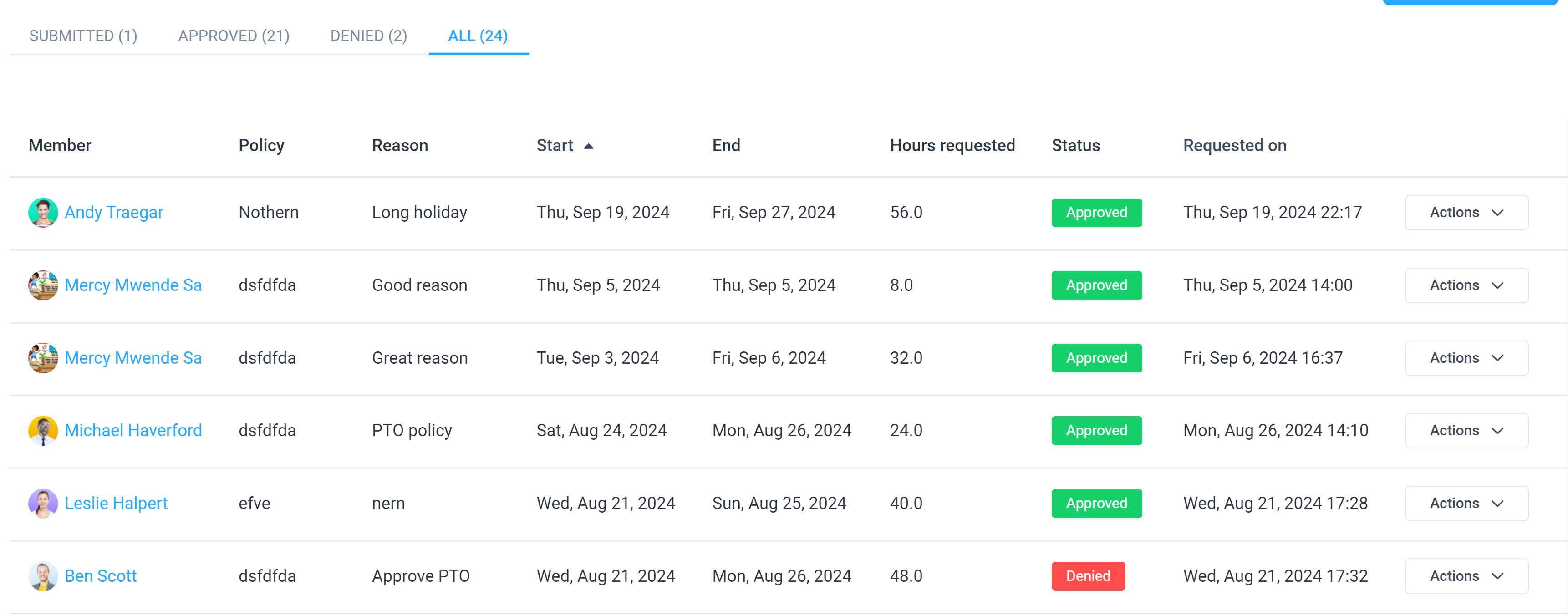Image resolution: width=1568 pixels, height=616 pixels.
Task: Open Actions menu for the Good reason request
Action: (1466, 285)
